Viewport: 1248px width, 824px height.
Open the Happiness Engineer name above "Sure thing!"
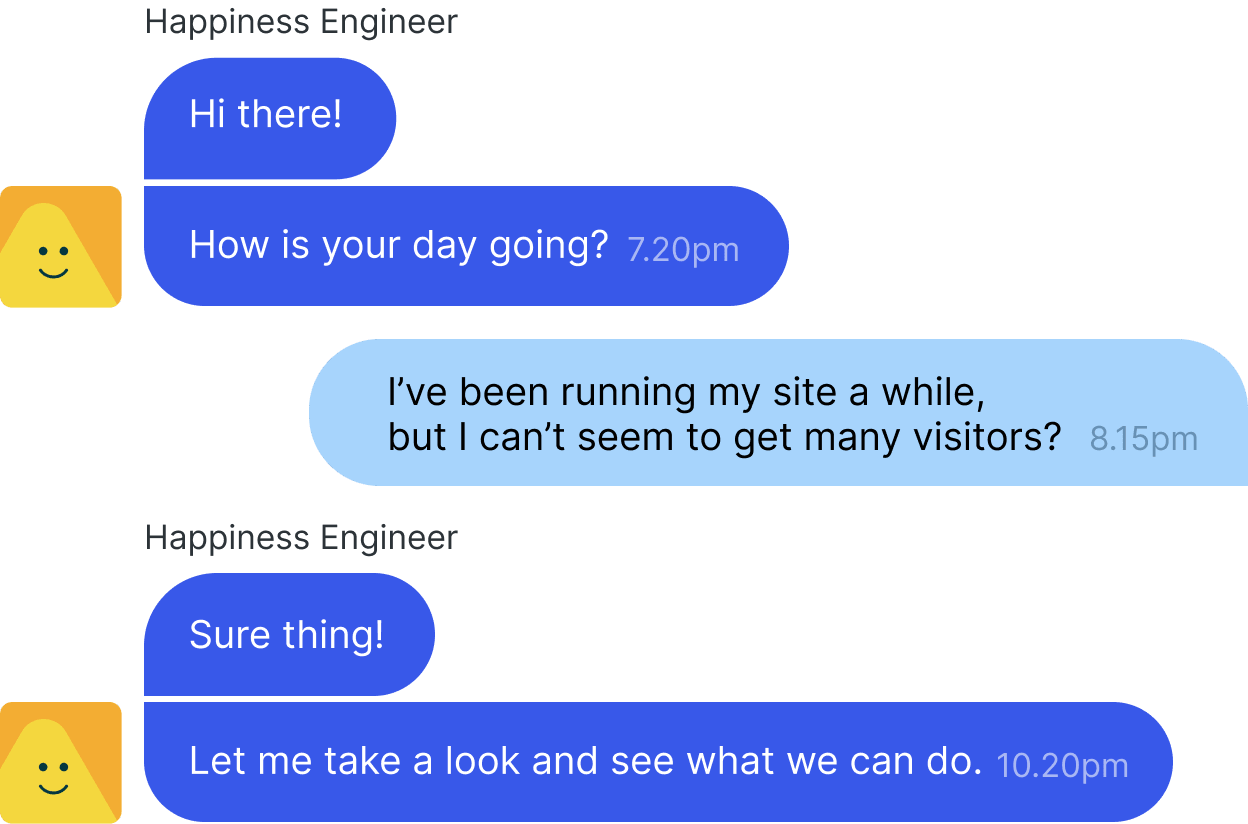click(x=301, y=538)
